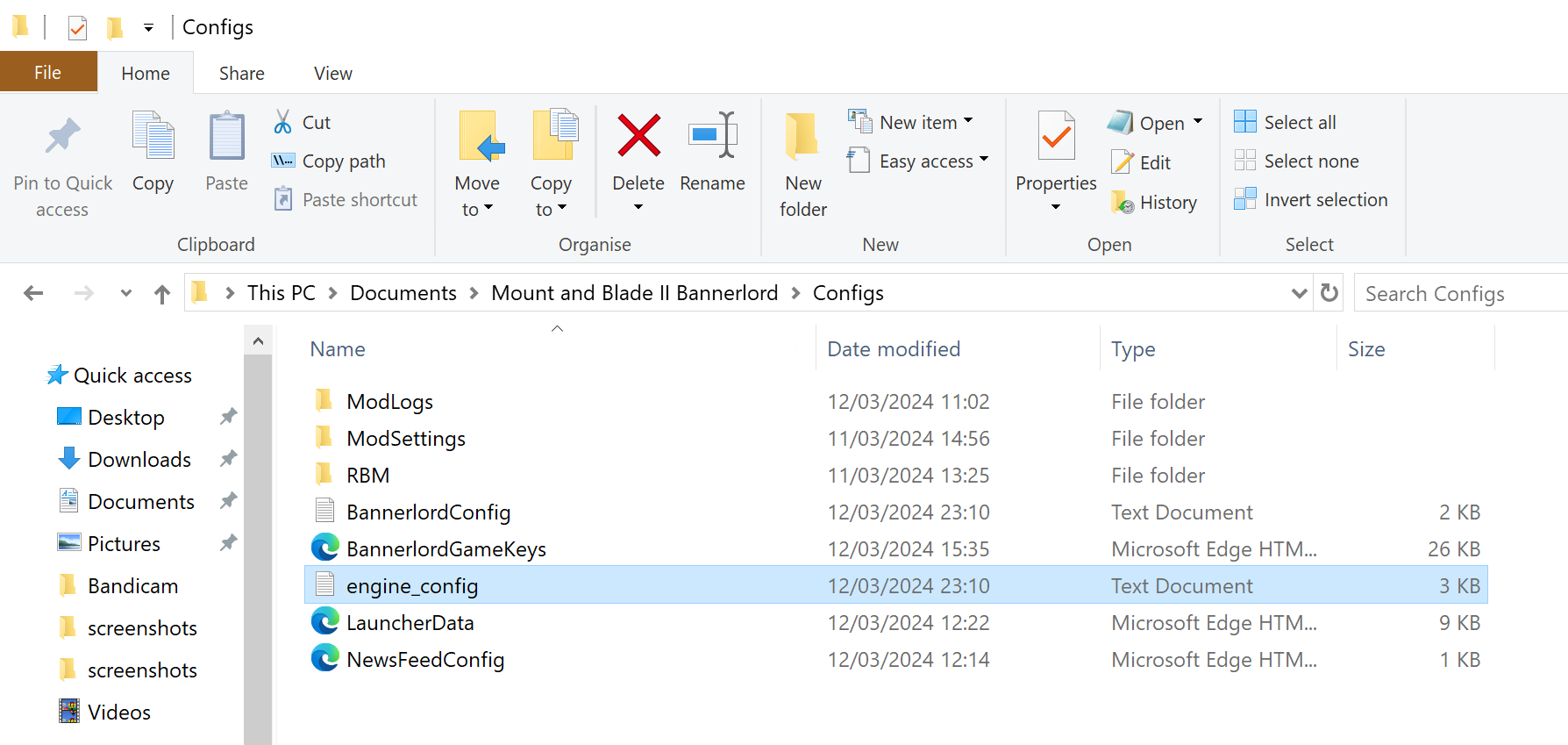Click the Properties icon in title bar

click(x=78, y=28)
